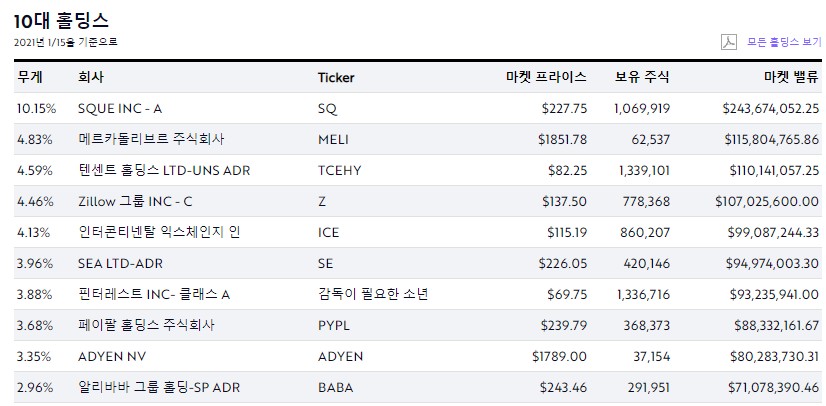Screen dimensions: 826x406
Task: Select the 보유 주식 column header
Action: (x=642, y=77)
